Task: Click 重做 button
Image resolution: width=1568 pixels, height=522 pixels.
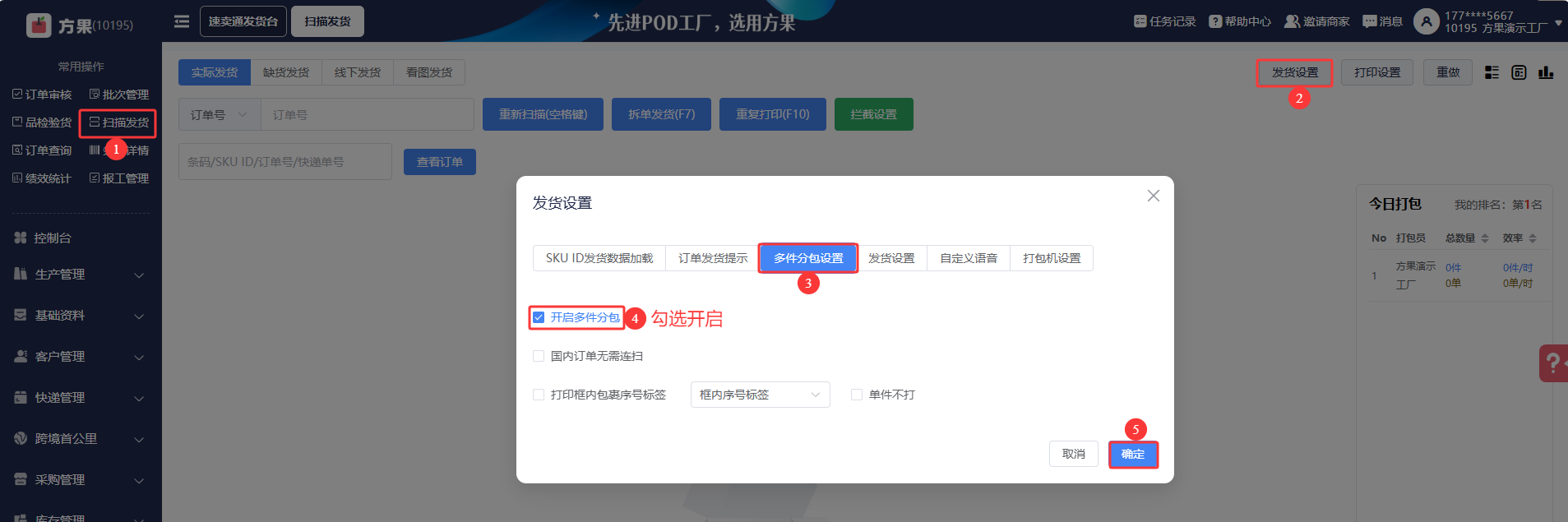Action: click(x=1448, y=72)
